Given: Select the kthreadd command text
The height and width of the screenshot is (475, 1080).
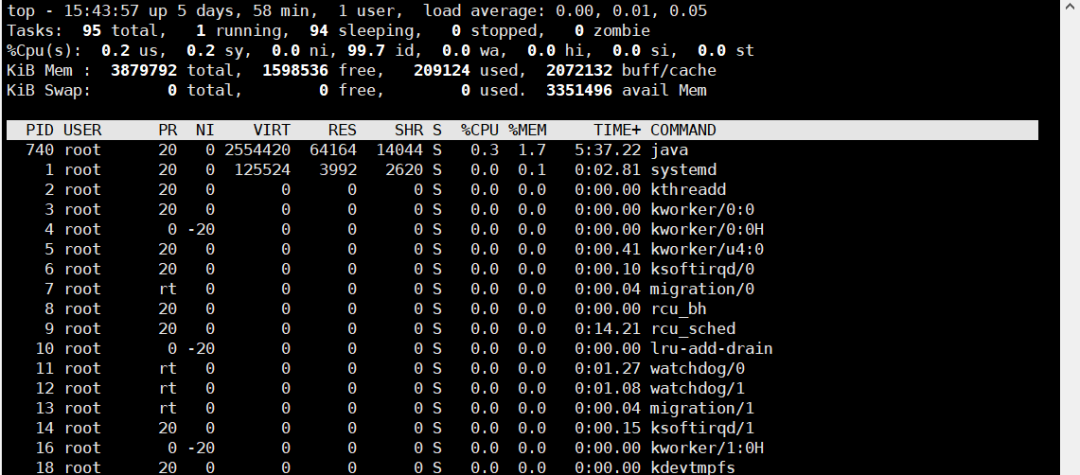Looking at the screenshot, I should (x=688, y=189).
